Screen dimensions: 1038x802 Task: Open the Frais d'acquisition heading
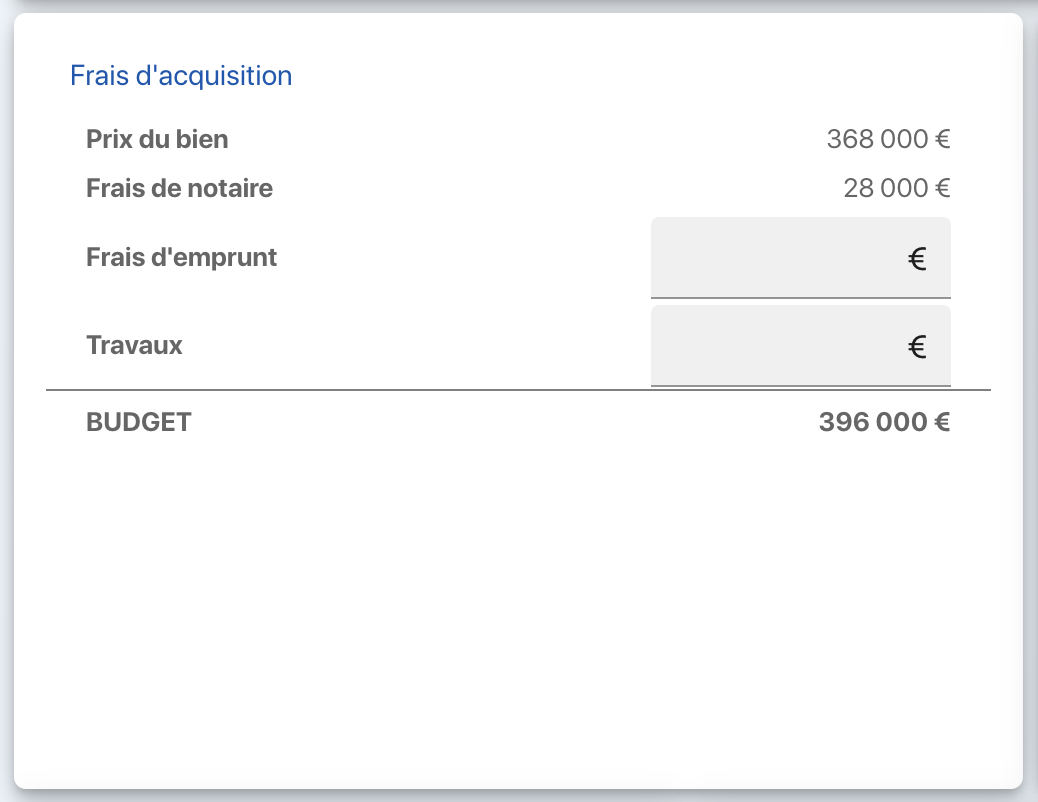point(181,75)
